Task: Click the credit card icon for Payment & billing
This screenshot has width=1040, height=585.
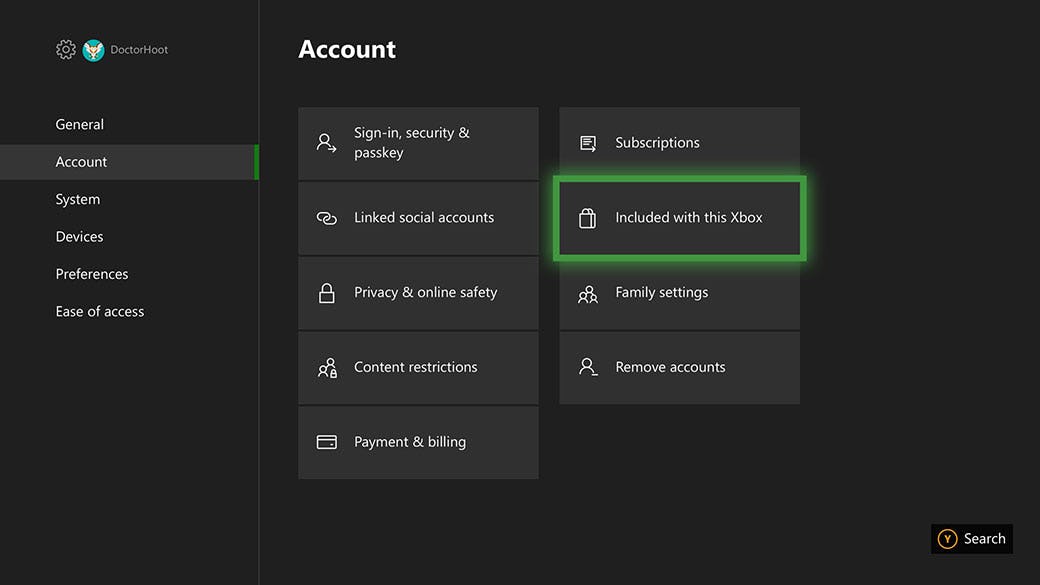Action: coord(327,442)
